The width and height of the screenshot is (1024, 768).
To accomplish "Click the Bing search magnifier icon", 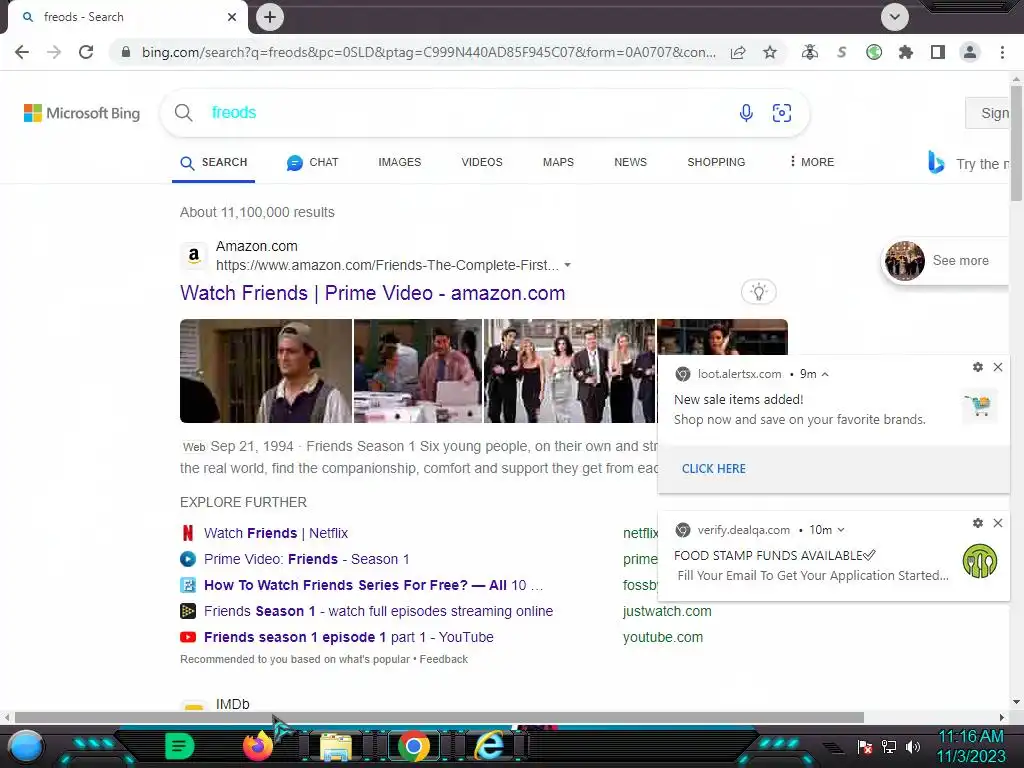I will point(184,113).
